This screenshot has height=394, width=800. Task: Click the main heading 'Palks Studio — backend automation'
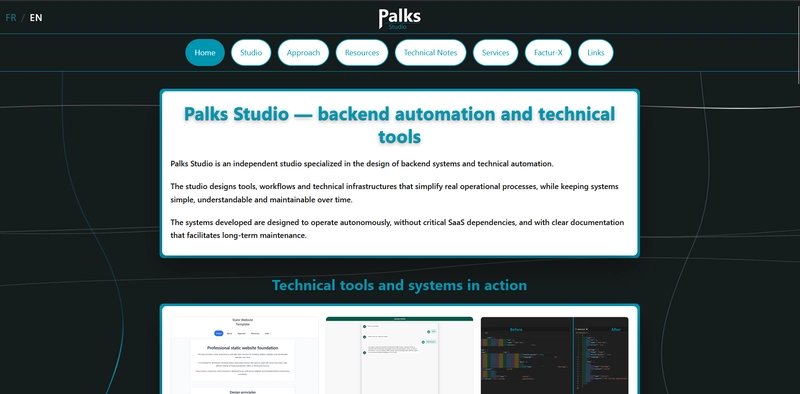399,125
